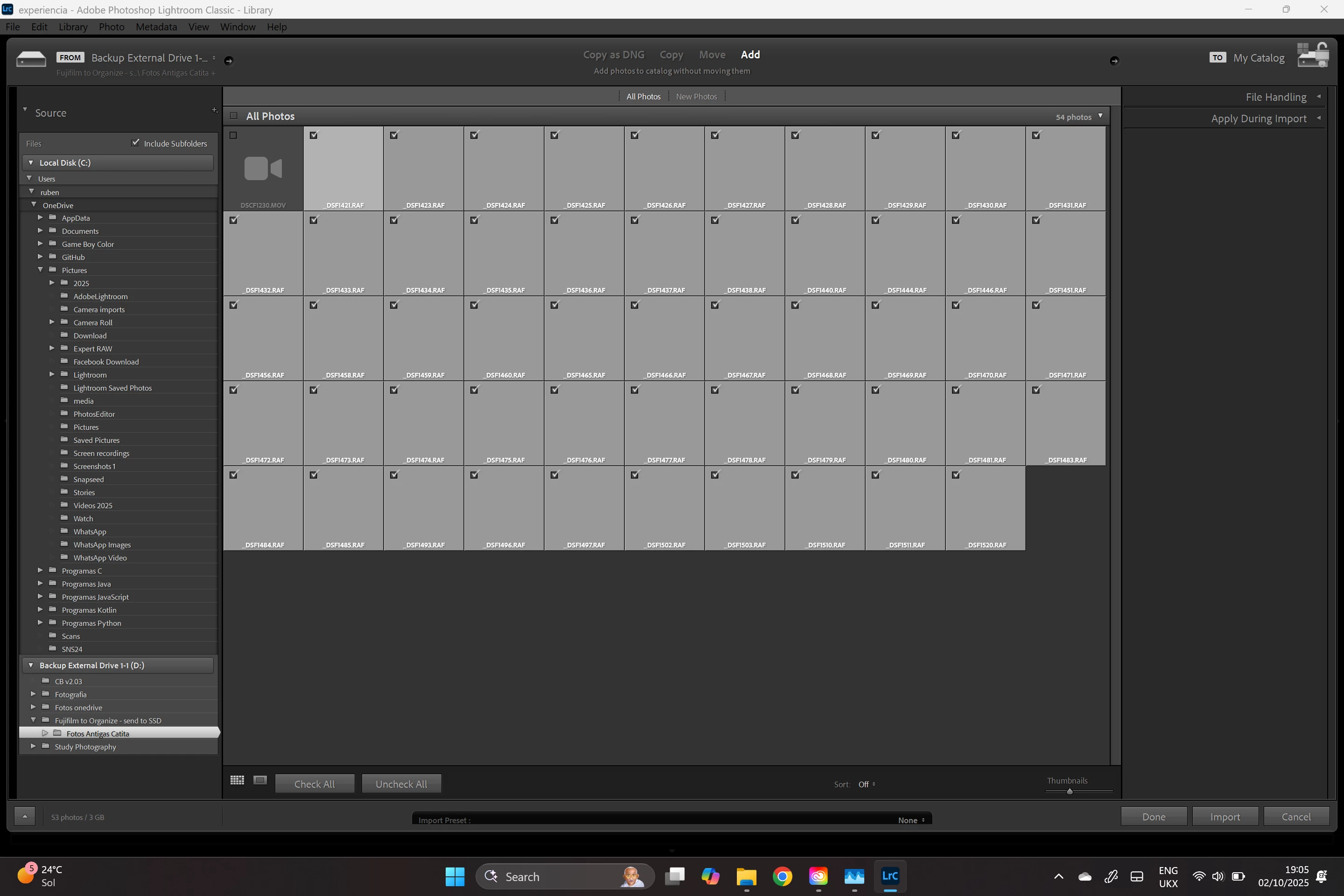Adjust the Thumbnails size slider
This screenshot has height=896, width=1344.
click(x=1069, y=791)
